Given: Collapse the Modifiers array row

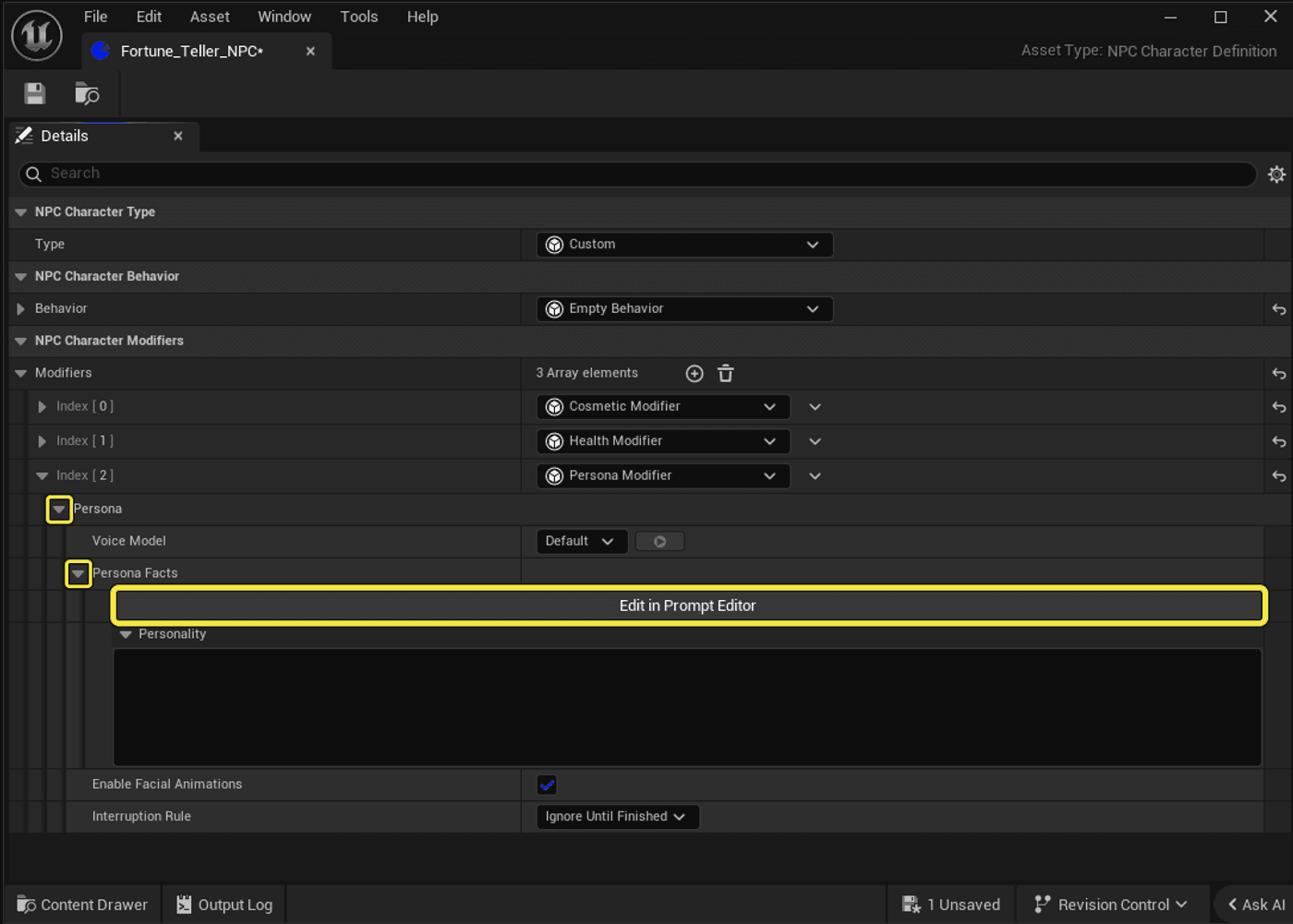Looking at the screenshot, I should 20,374.
